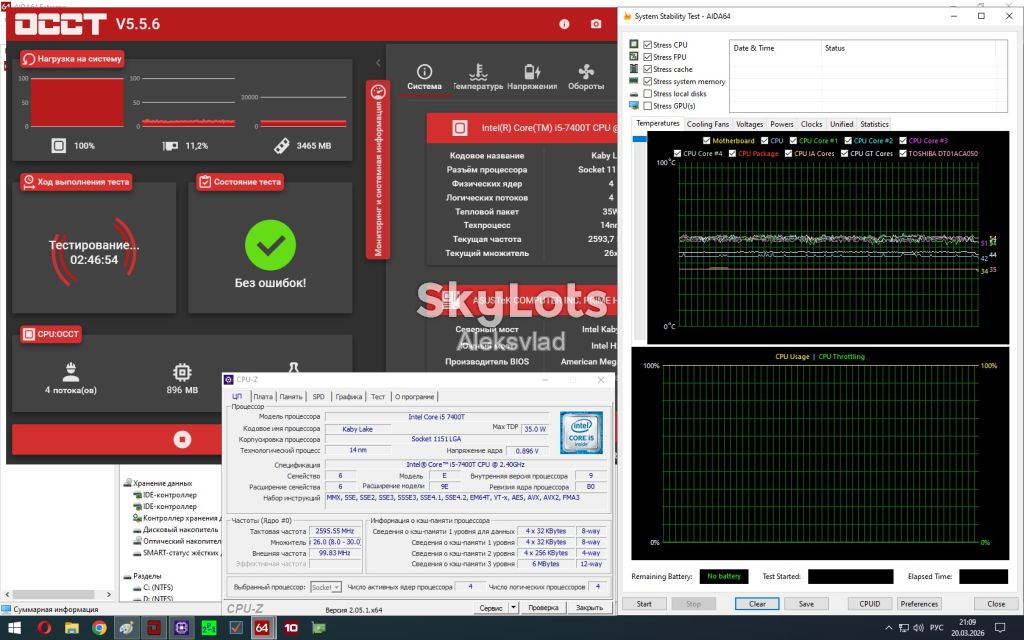This screenshot has height=640, width=1024.
Task: Open the Выбранный процессор Socket dropdown
Action: [326, 587]
